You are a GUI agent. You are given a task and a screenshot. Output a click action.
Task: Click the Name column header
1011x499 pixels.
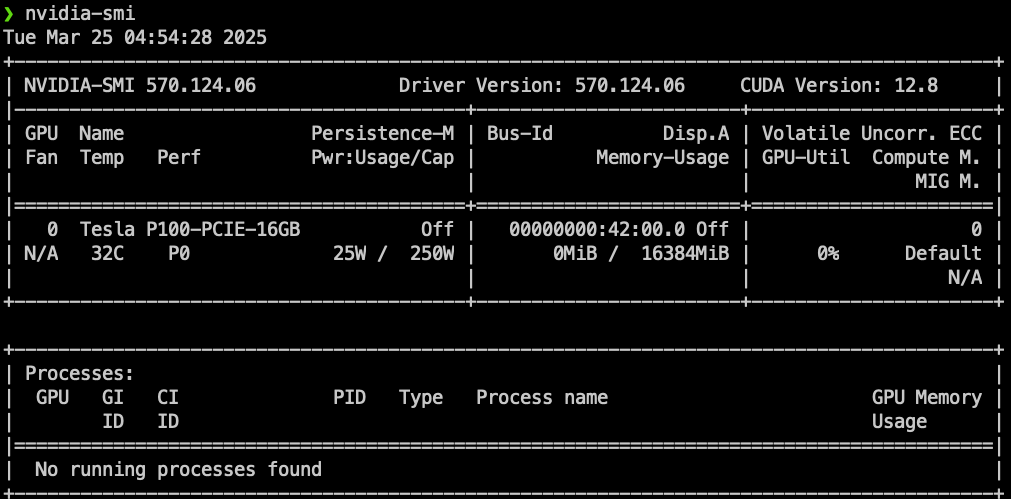102,133
